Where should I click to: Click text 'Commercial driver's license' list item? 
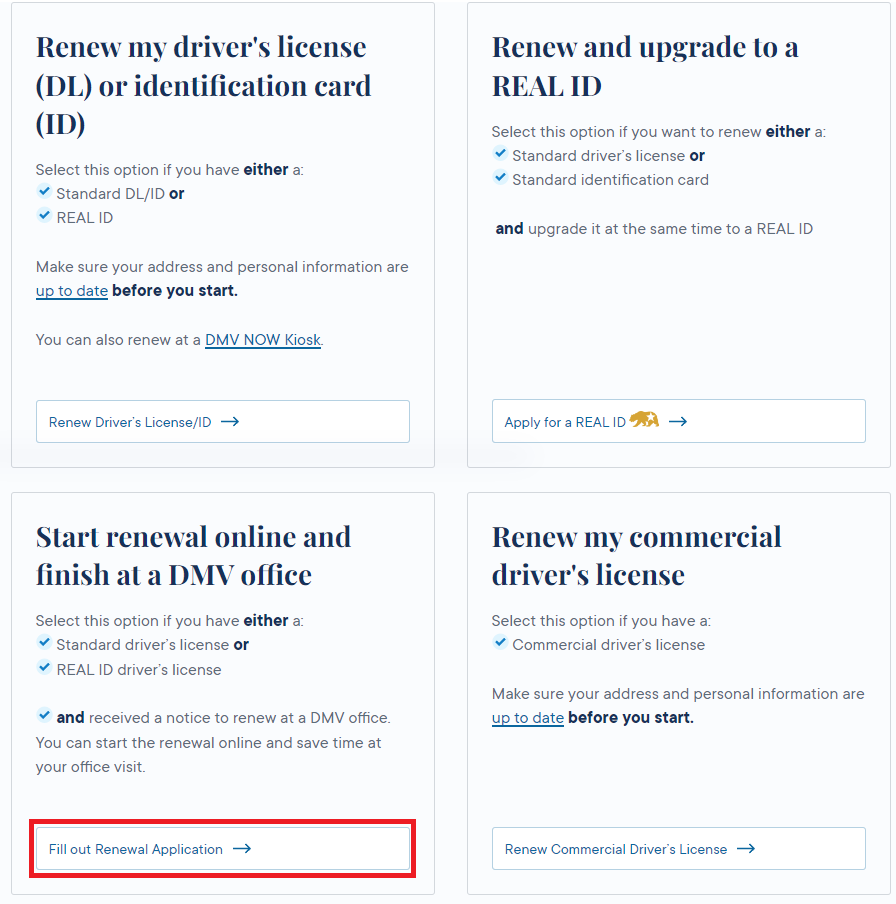pos(608,645)
